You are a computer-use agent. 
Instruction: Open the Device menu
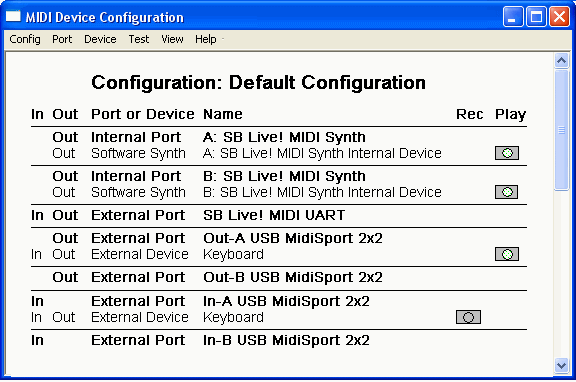[x=100, y=39]
